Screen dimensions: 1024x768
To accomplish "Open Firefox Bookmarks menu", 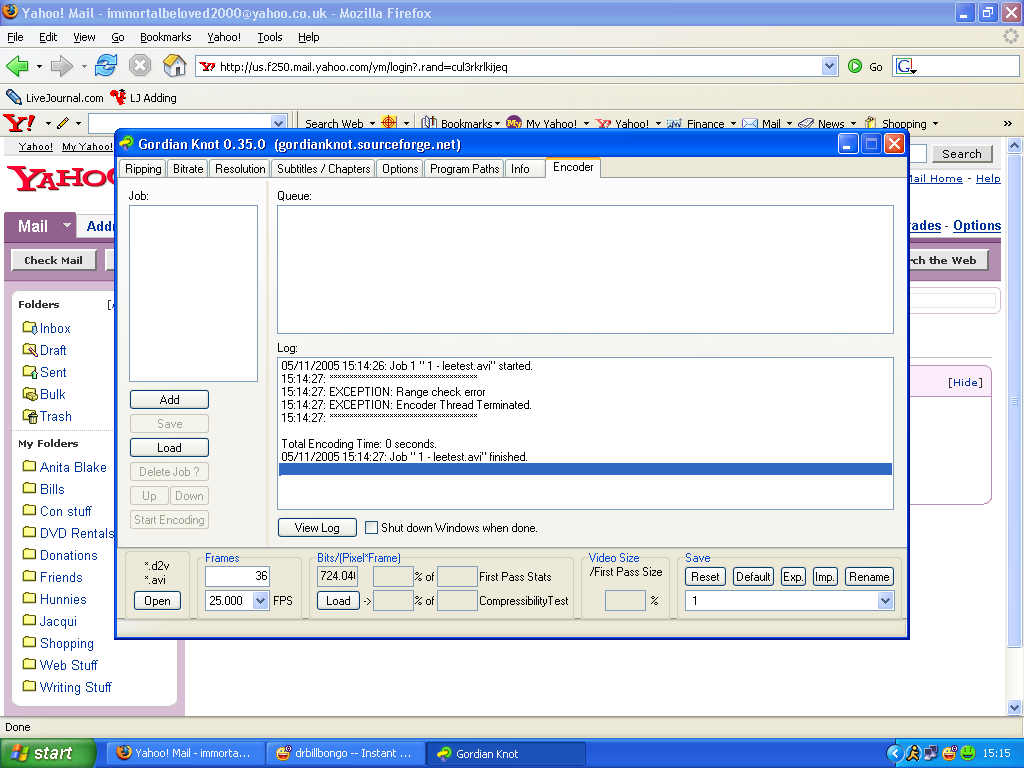I will point(165,37).
